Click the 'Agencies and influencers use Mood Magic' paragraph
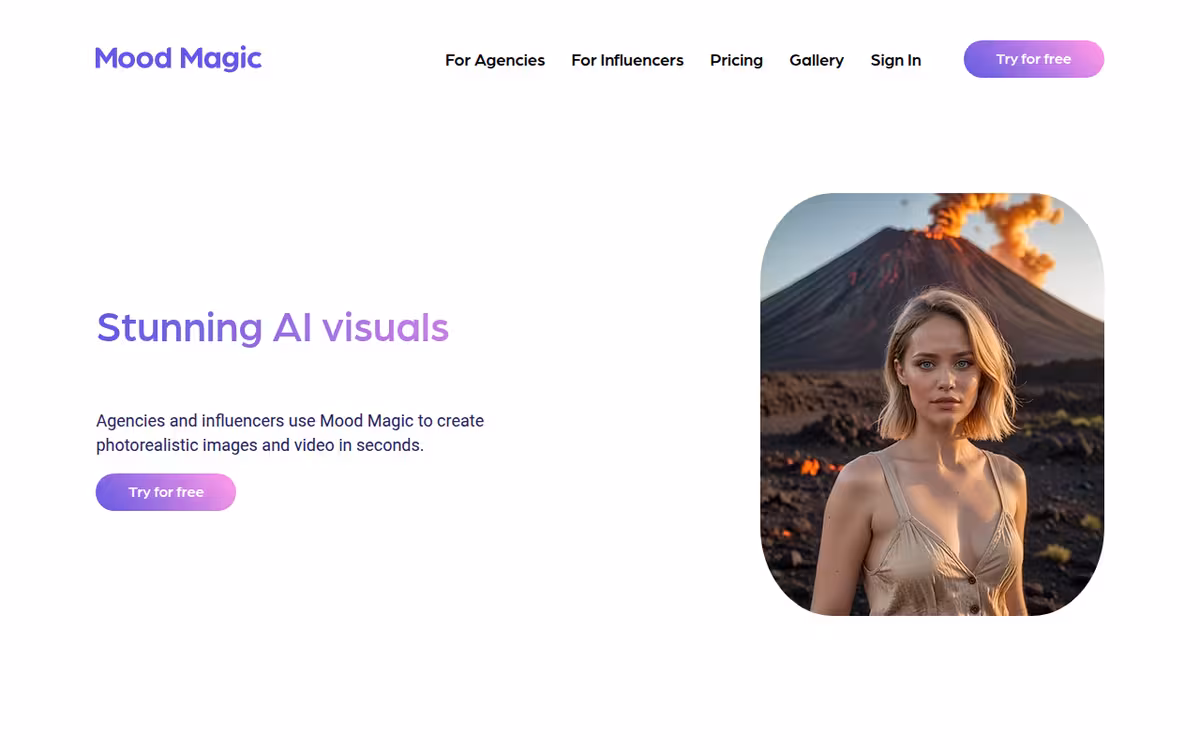Image resolution: width=1200 pixels, height=750 pixels. [x=290, y=433]
